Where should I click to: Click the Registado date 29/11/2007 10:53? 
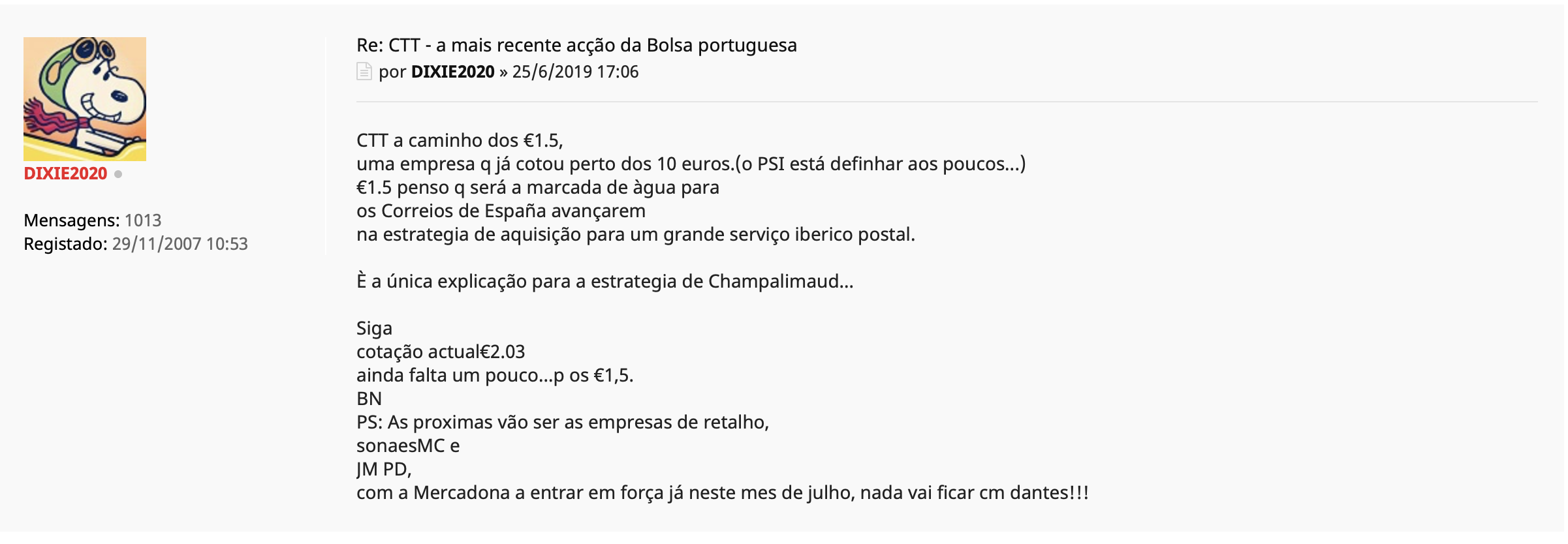click(180, 244)
